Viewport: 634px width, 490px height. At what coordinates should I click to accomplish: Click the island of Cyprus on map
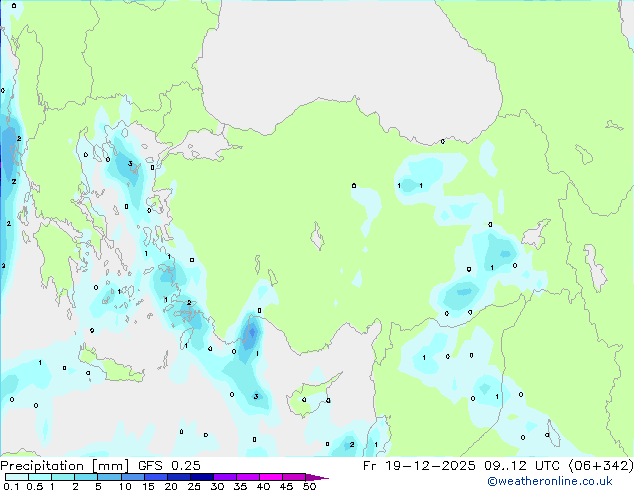309,396
